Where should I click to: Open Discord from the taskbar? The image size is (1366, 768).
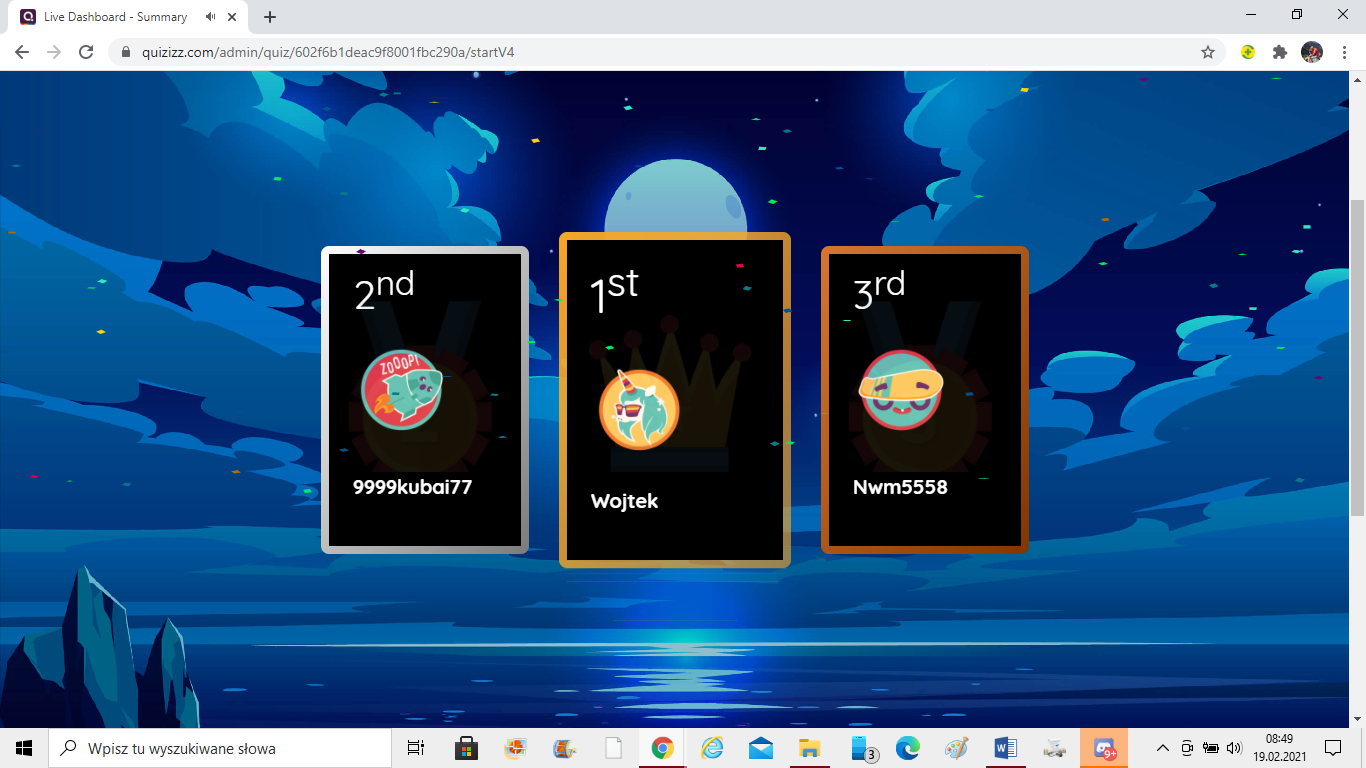pos(1104,748)
